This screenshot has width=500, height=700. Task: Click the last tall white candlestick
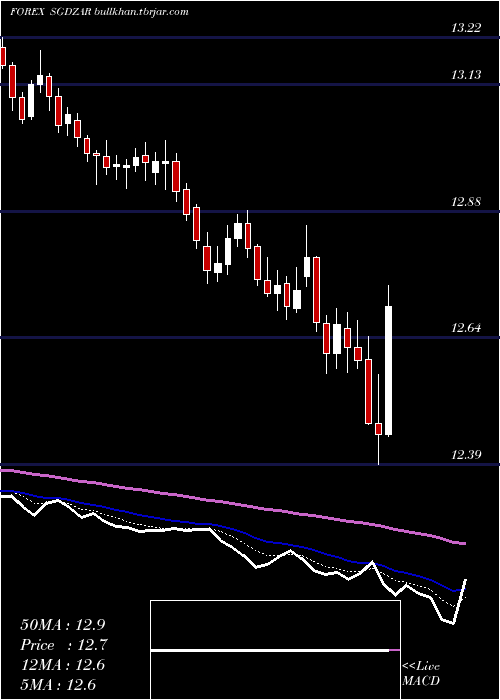click(388, 370)
